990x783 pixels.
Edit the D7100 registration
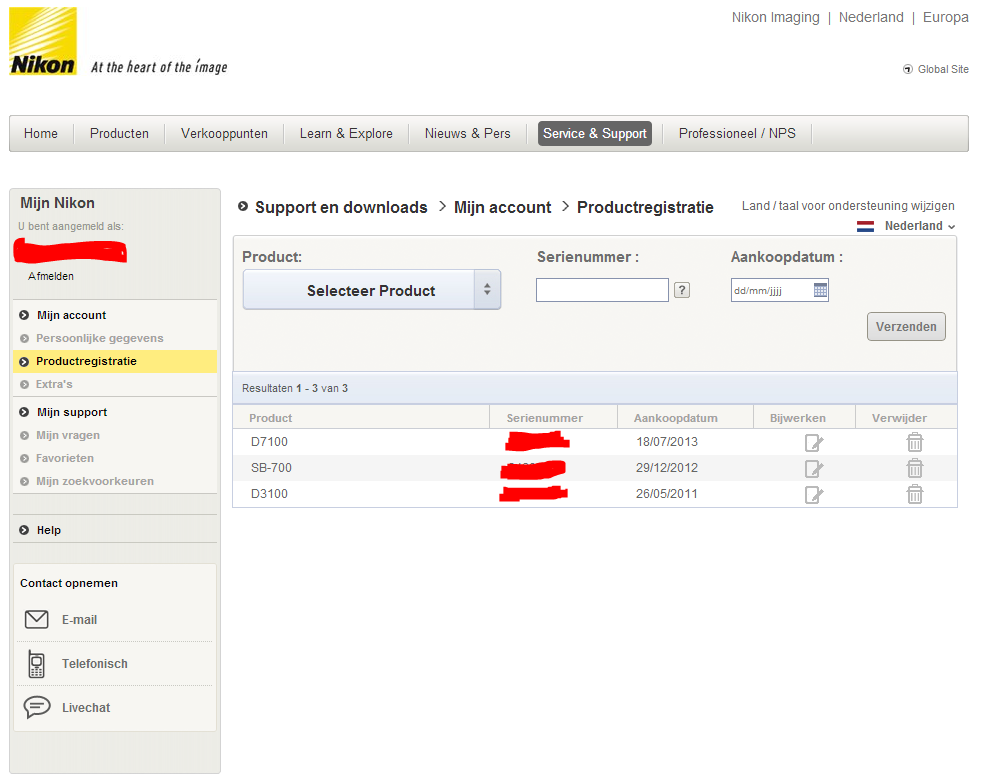coord(814,443)
